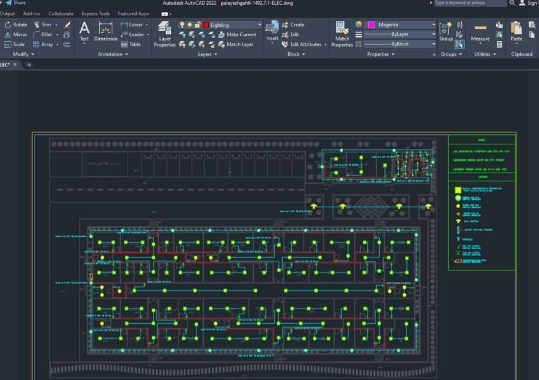Click the magenta object color swatch

coord(371,25)
